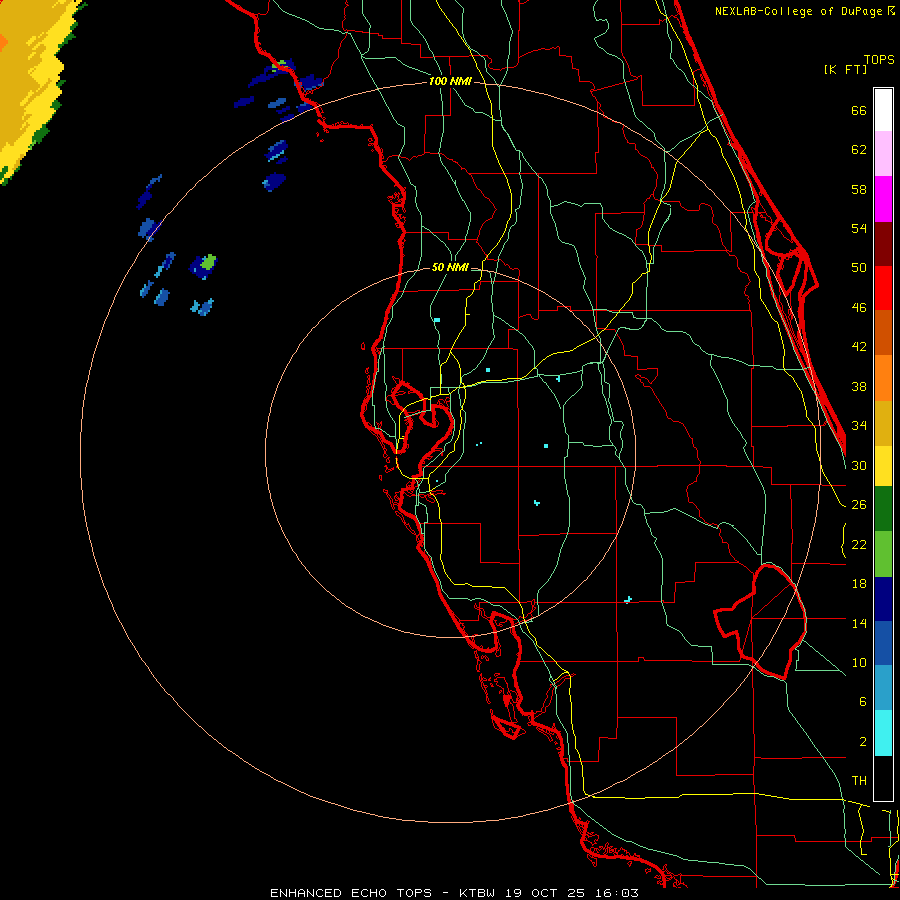
Task: Click the 14 legend value
Action: (x=859, y=623)
